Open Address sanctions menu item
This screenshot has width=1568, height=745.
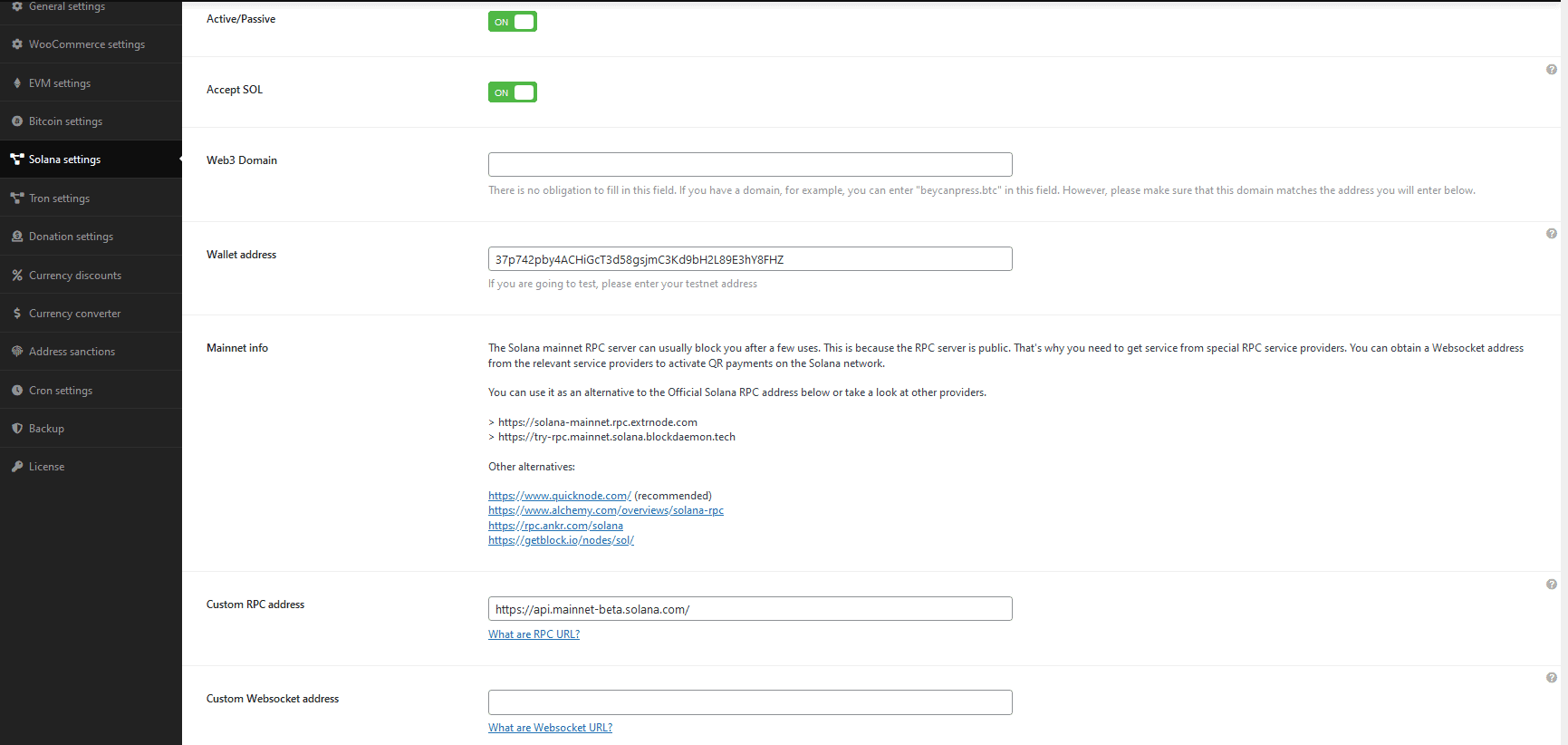tap(72, 352)
